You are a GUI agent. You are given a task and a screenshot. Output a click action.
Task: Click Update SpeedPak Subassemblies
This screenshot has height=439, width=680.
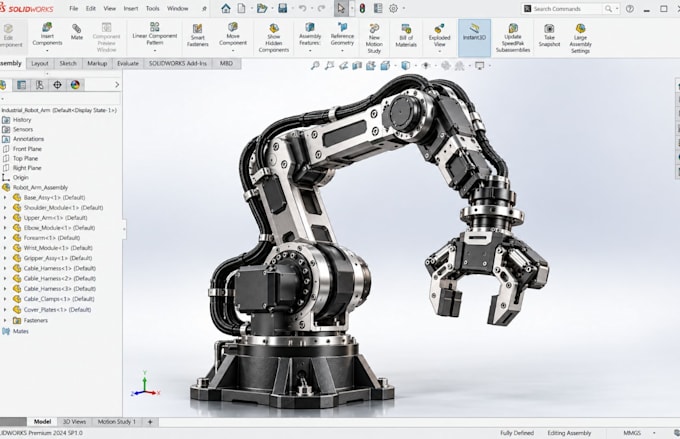[x=513, y=38]
